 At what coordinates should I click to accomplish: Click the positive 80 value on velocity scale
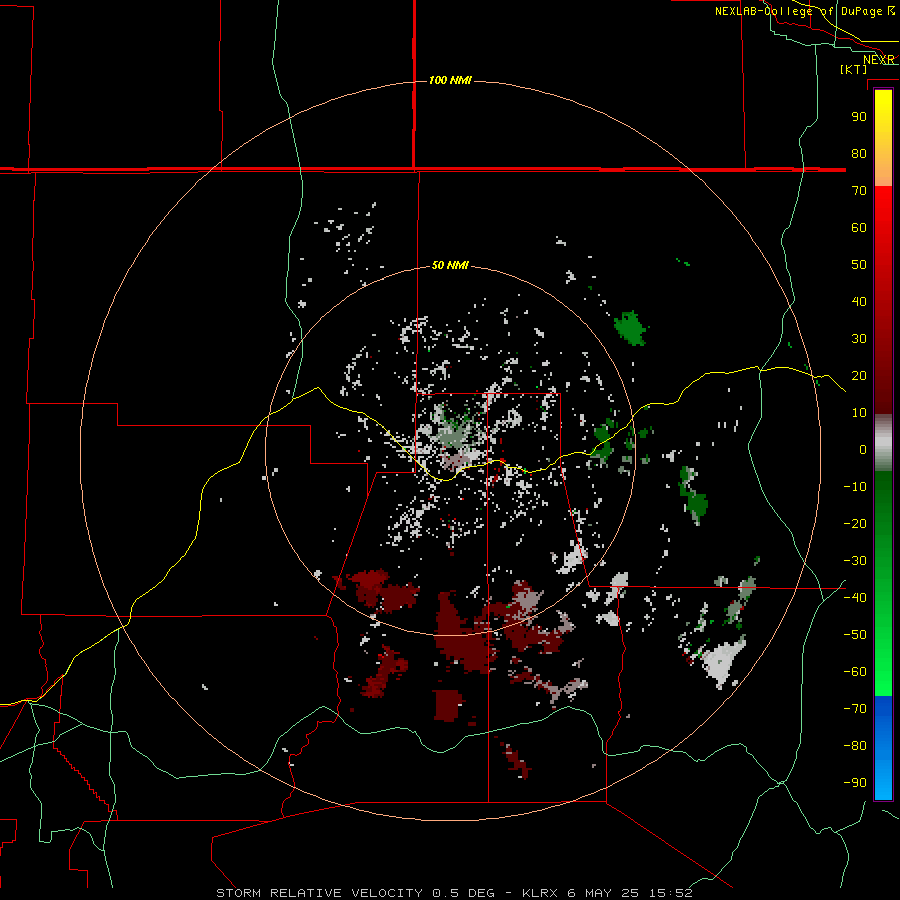click(x=859, y=153)
